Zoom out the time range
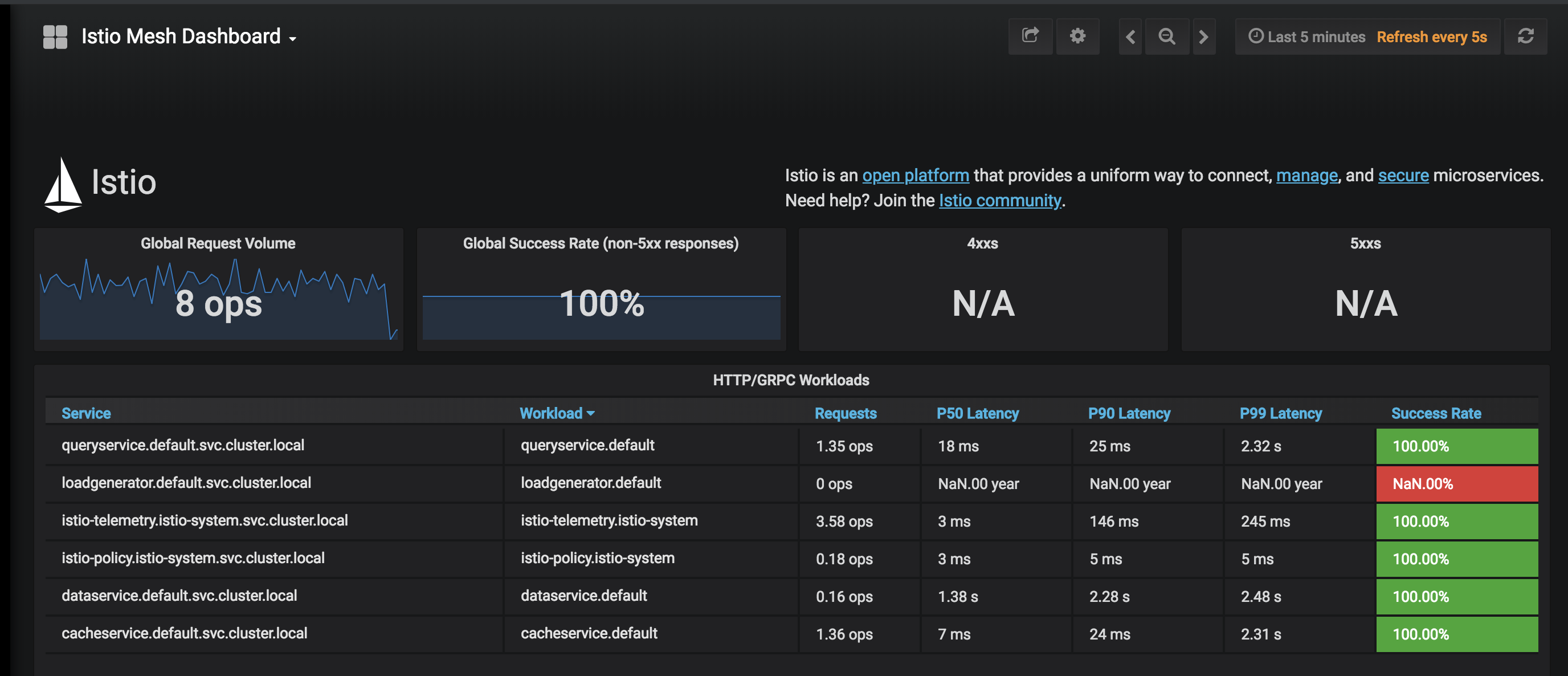Viewport: 1568px width, 676px height. point(1167,36)
